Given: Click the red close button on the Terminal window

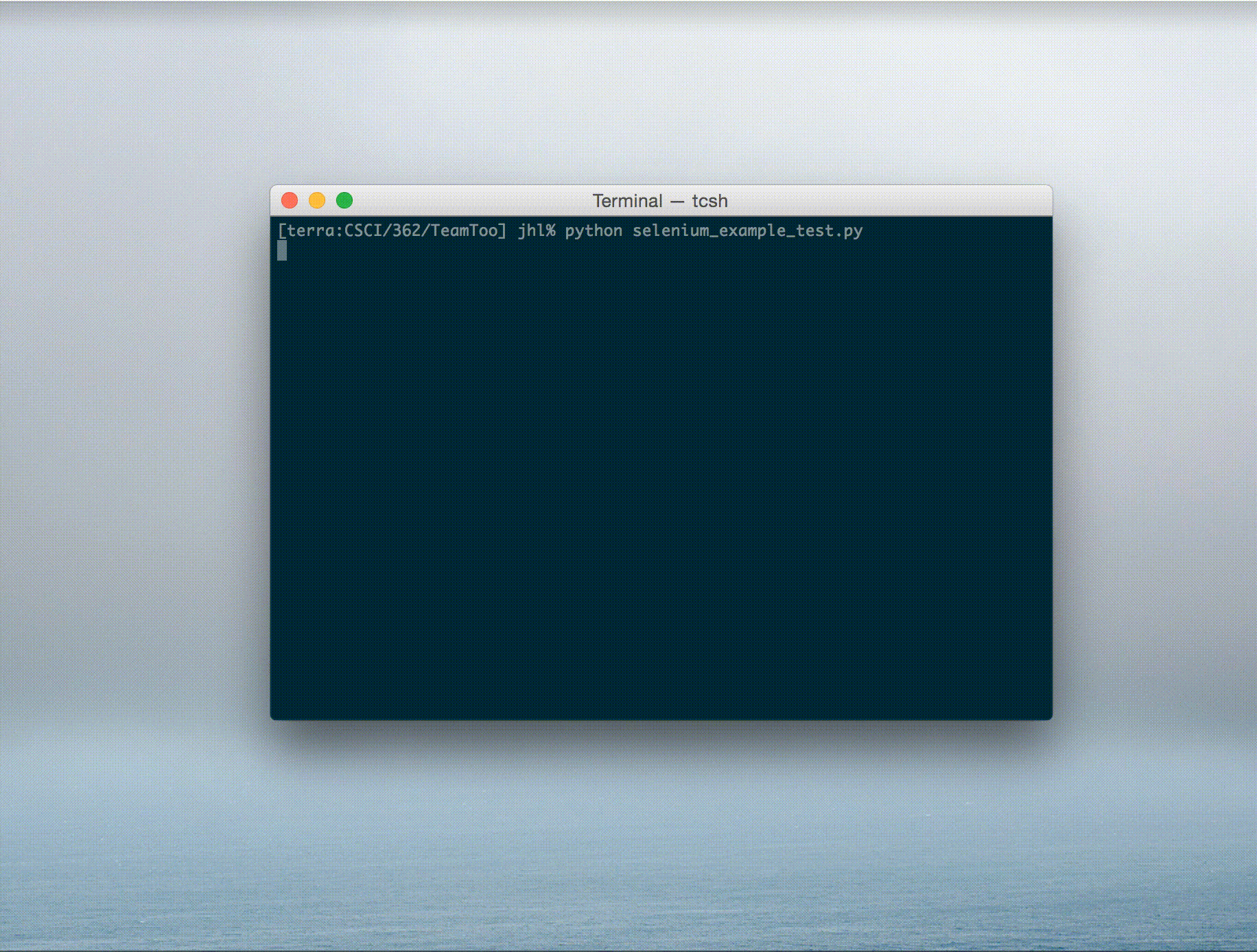Looking at the screenshot, I should pos(291,200).
